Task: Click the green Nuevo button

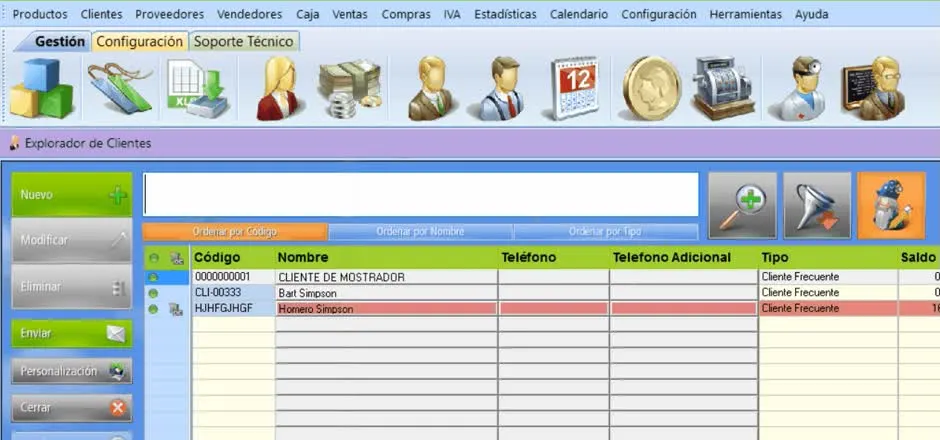Action: click(71, 195)
